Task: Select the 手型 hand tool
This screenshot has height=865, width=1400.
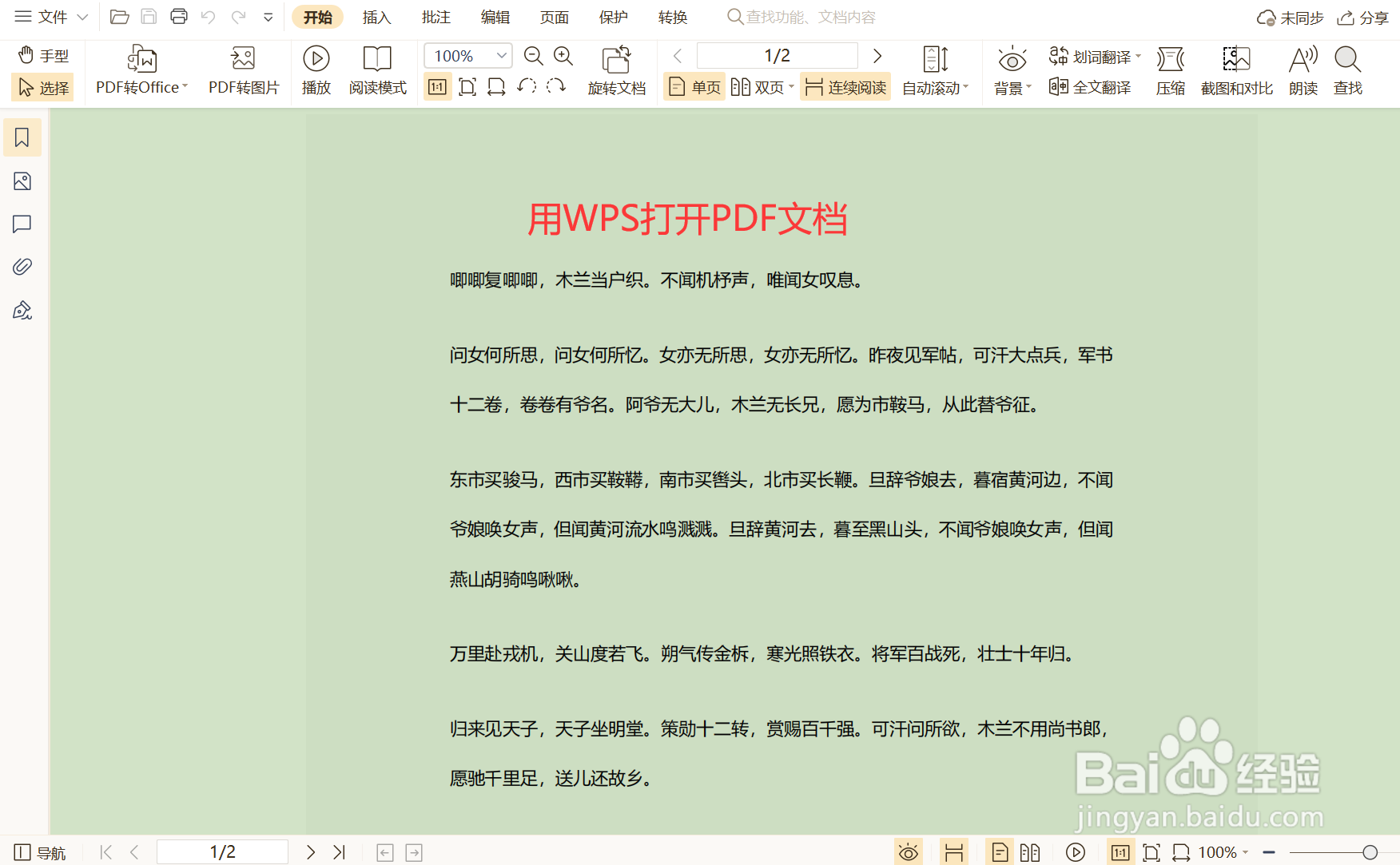Action: tap(43, 55)
